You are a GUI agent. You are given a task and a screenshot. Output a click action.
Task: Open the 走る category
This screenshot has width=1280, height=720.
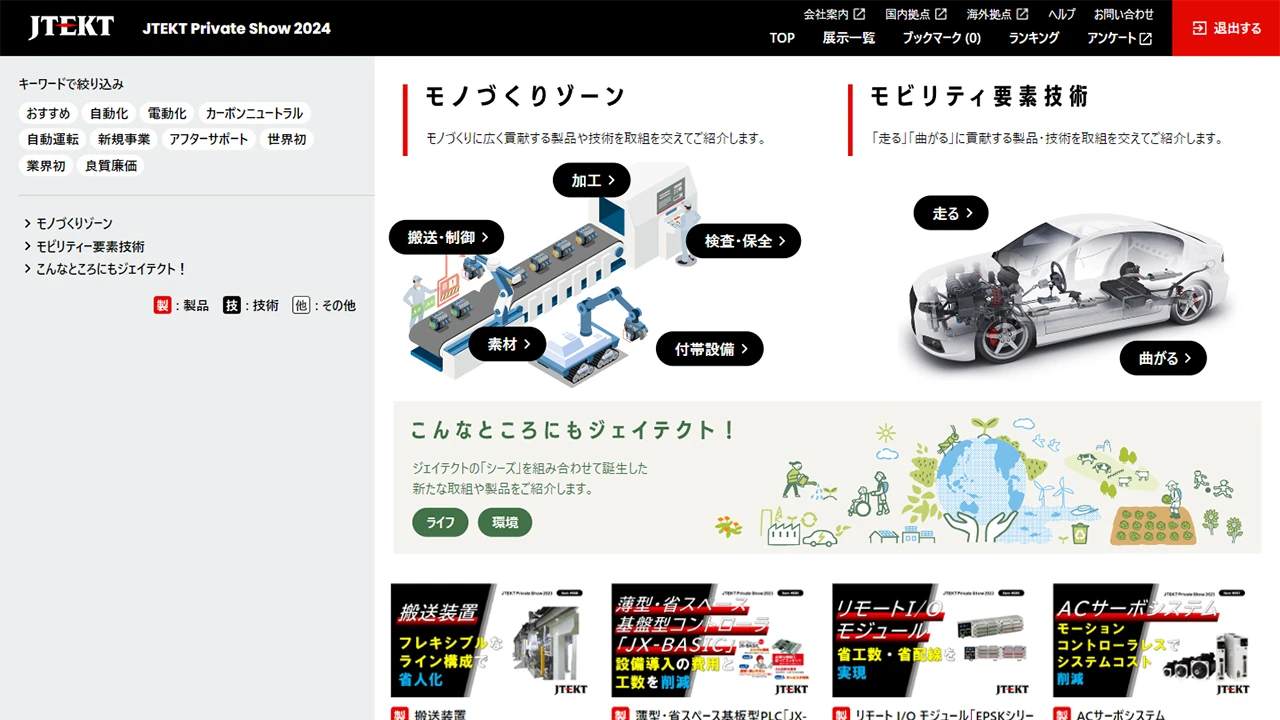(951, 213)
